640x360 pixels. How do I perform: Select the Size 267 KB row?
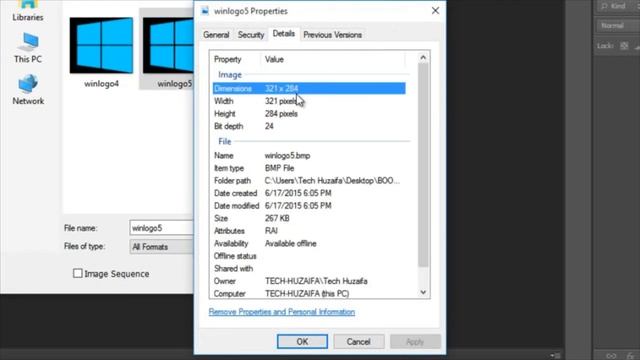point(309,218)
